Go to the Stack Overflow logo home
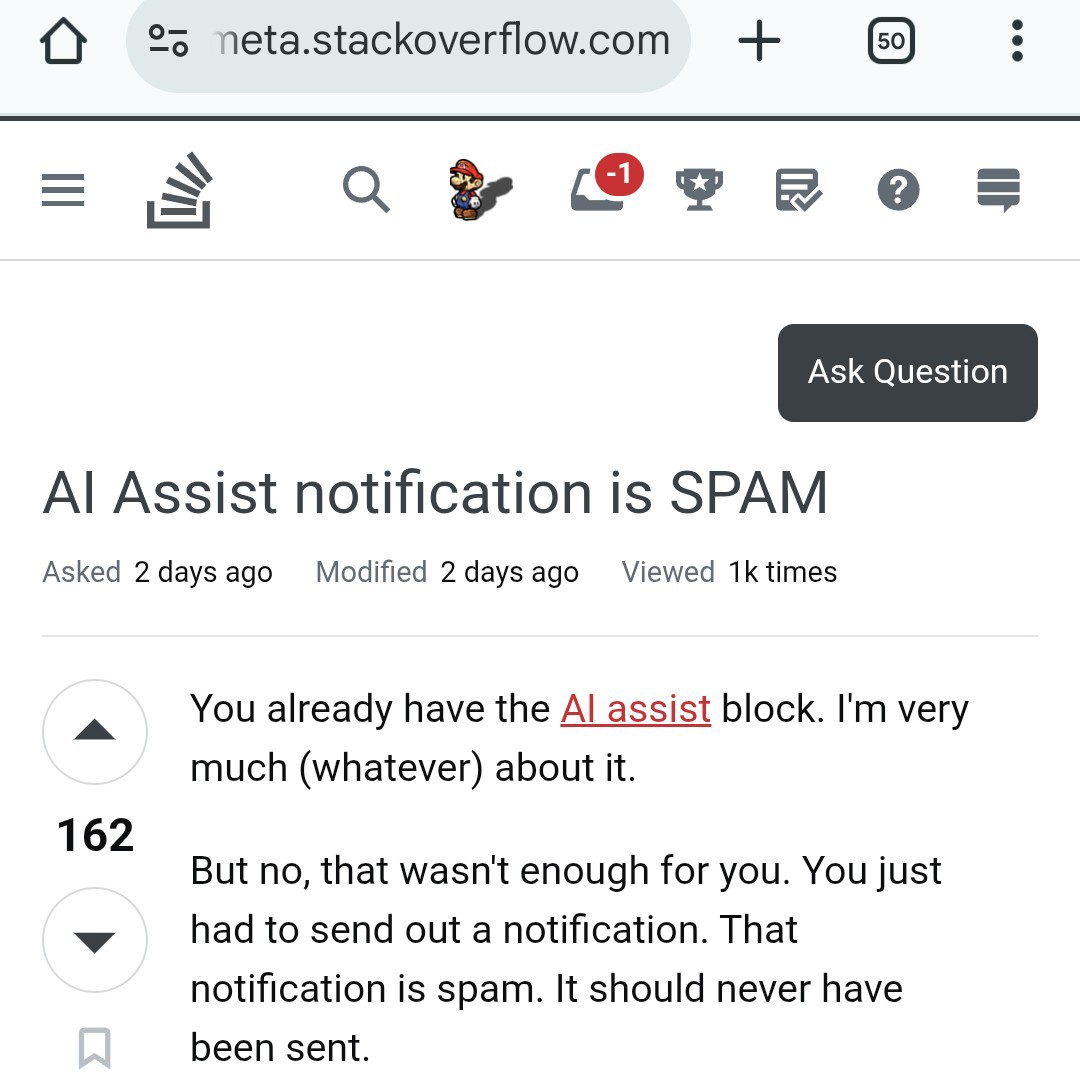1080x1080 pixels. [x=179, y=189]
